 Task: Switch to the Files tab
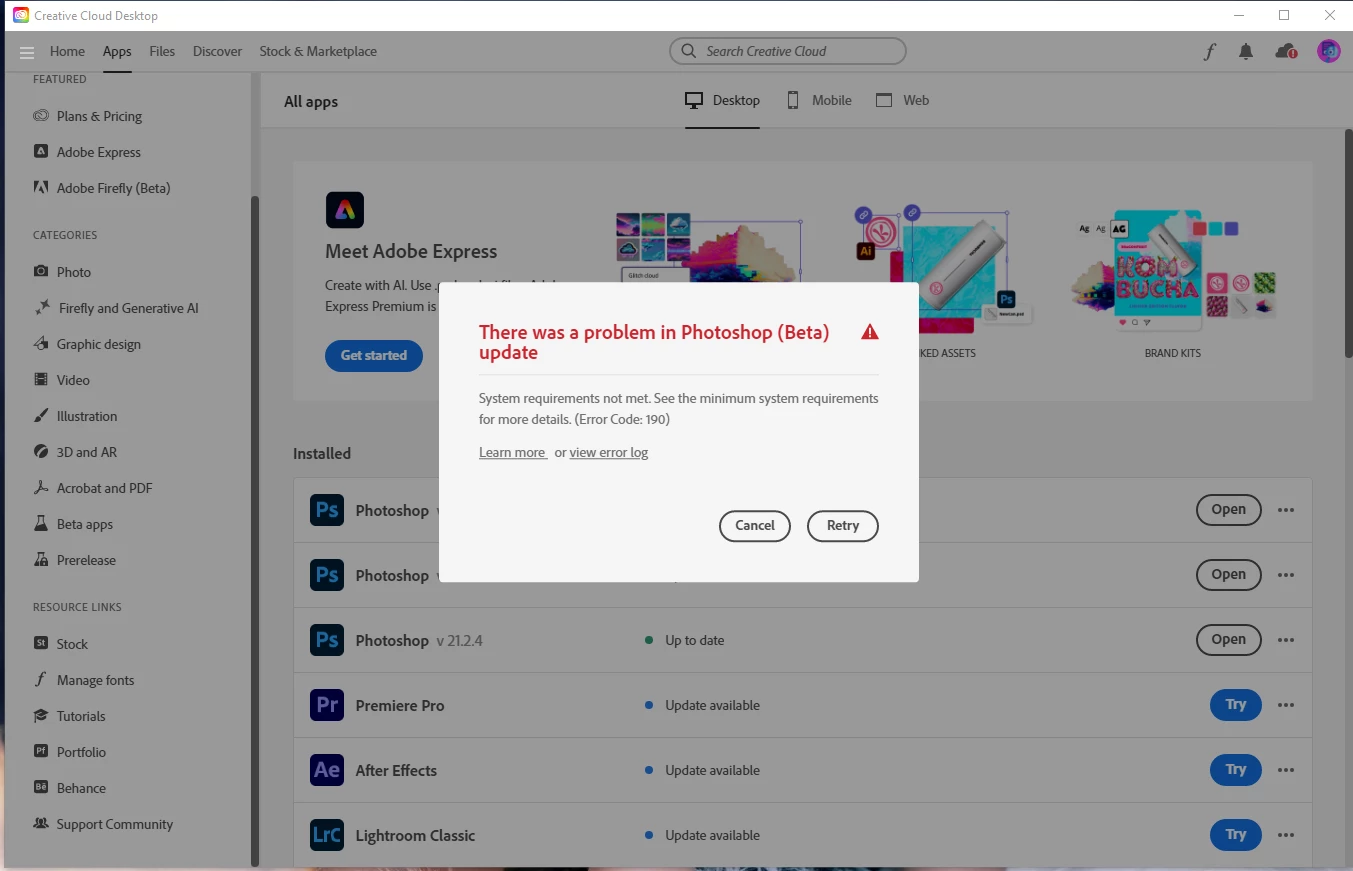[x=162, y=51]
